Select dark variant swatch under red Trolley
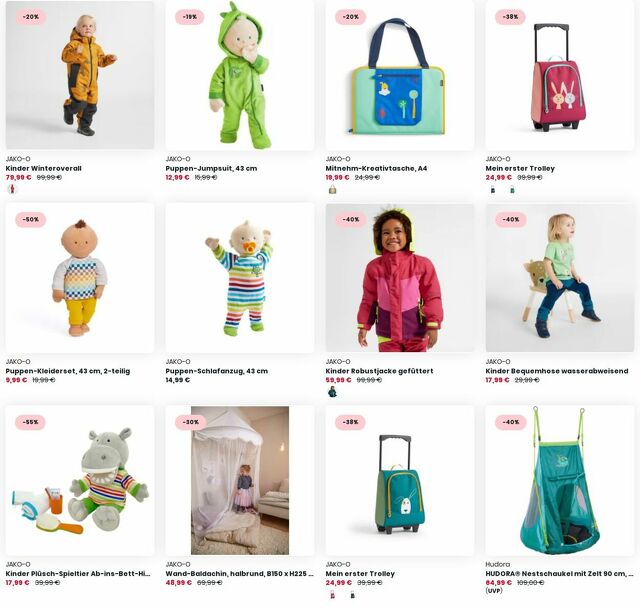 pos(493,189)
